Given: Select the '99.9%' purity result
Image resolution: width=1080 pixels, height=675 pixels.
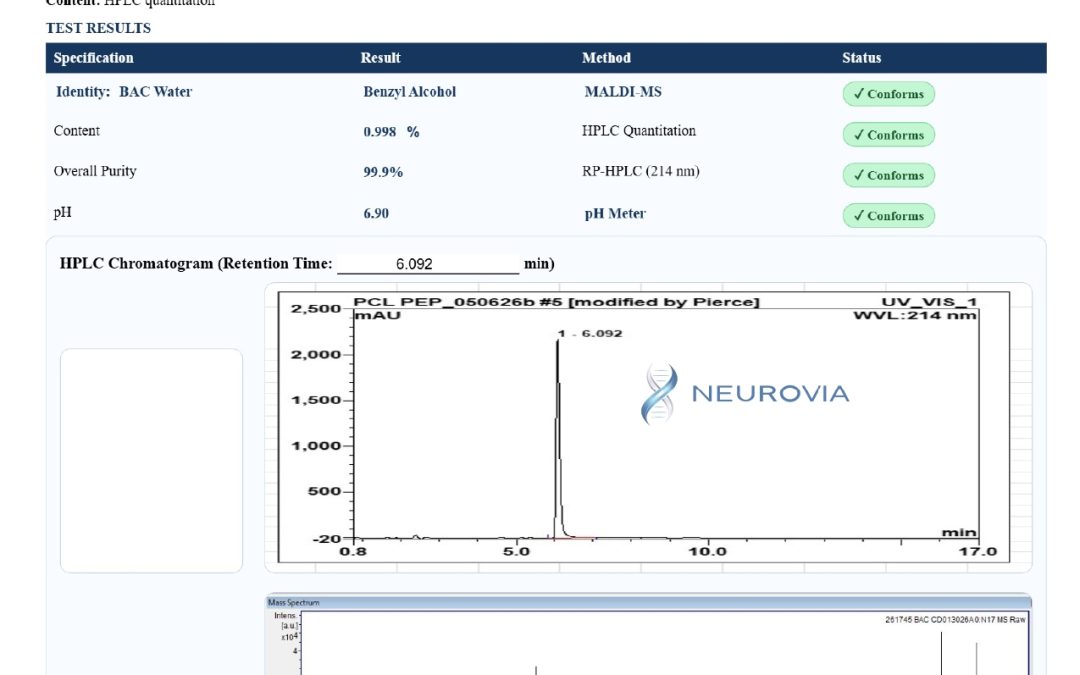Looking at the screenshot, I should click(383, 172).
